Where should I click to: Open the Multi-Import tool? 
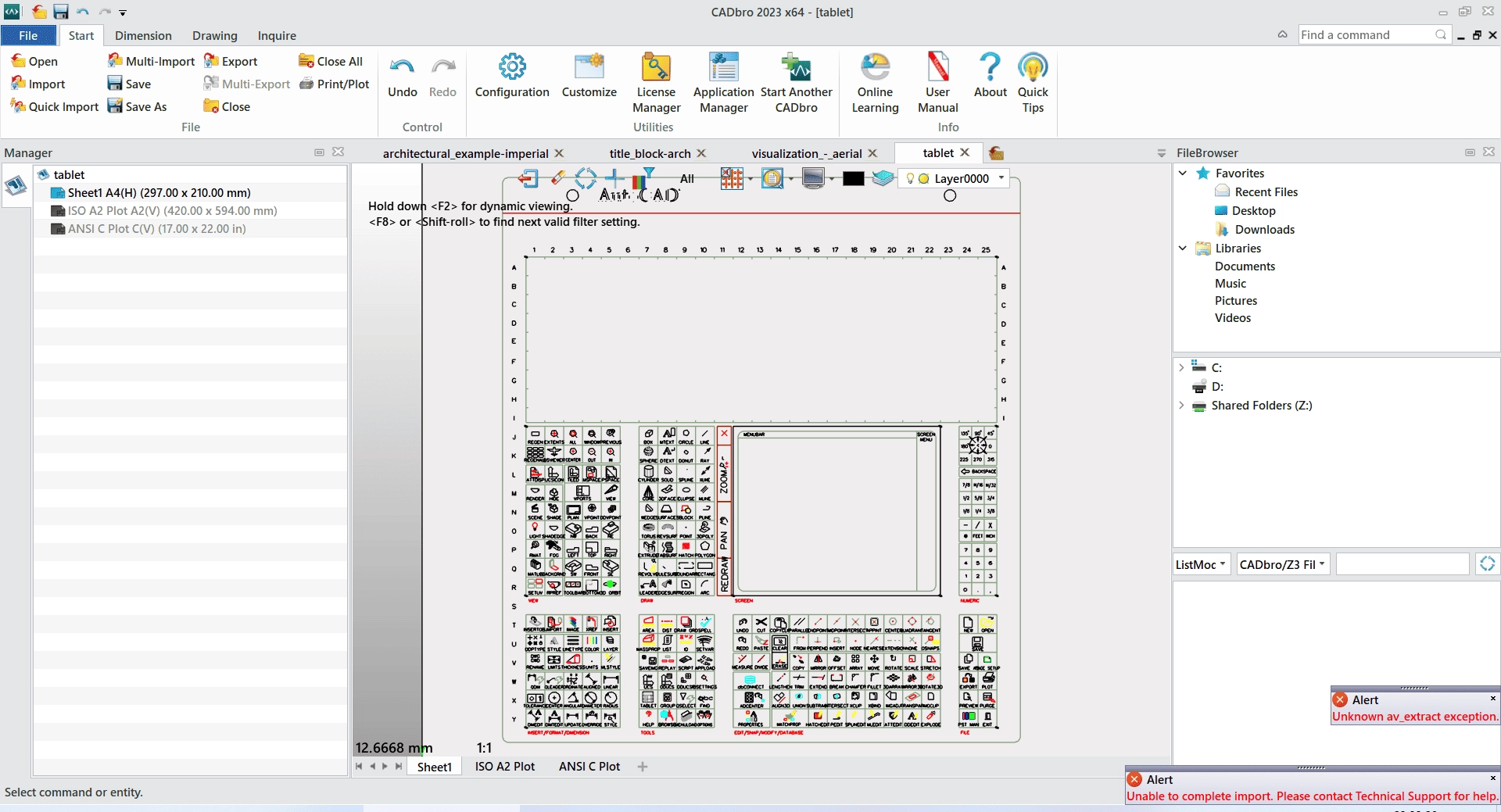[x=151, y=61]
